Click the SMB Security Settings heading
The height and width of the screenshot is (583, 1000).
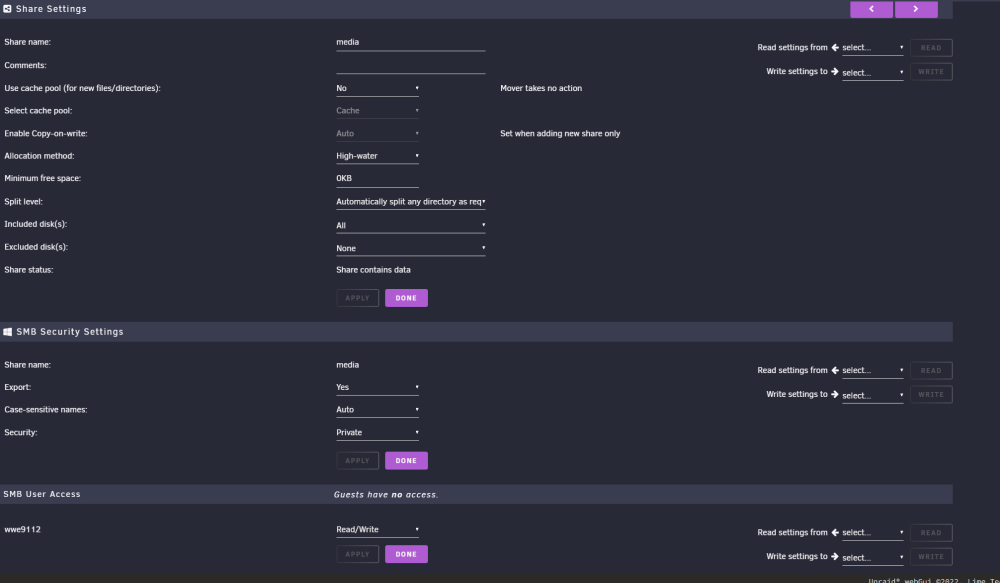click(x=70, y=332)
